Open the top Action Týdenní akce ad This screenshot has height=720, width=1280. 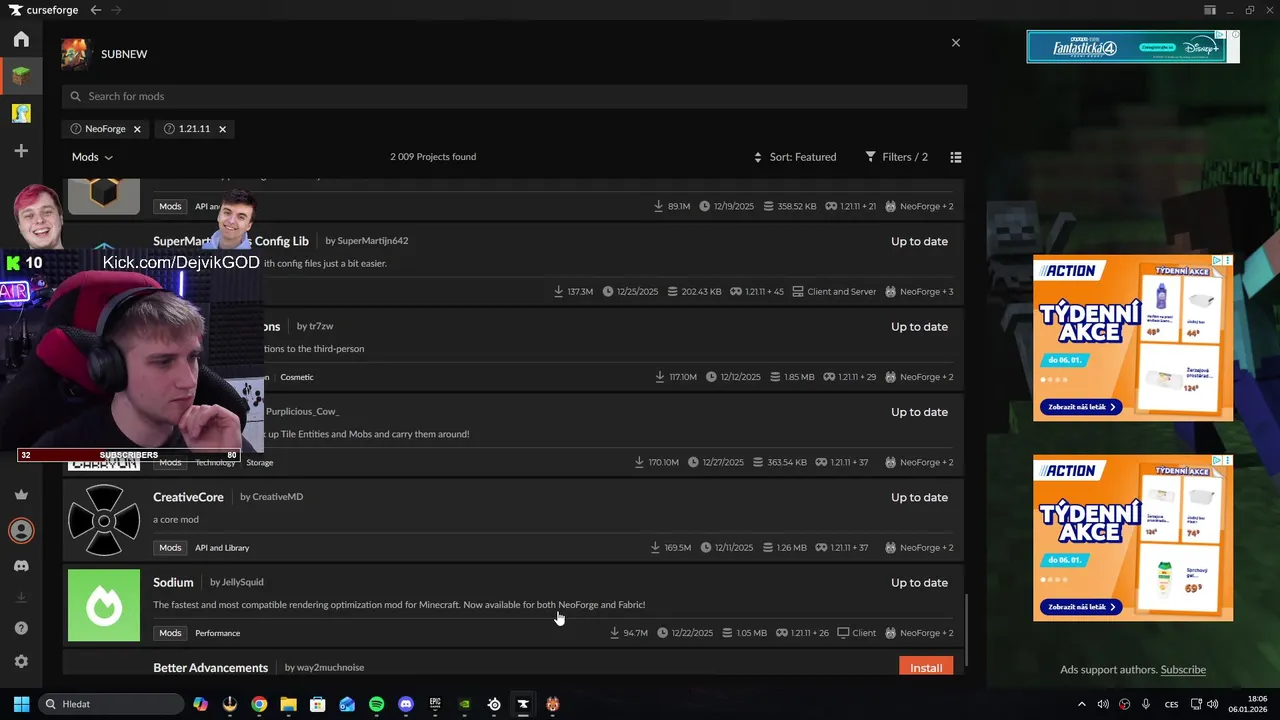point(1133,337)
